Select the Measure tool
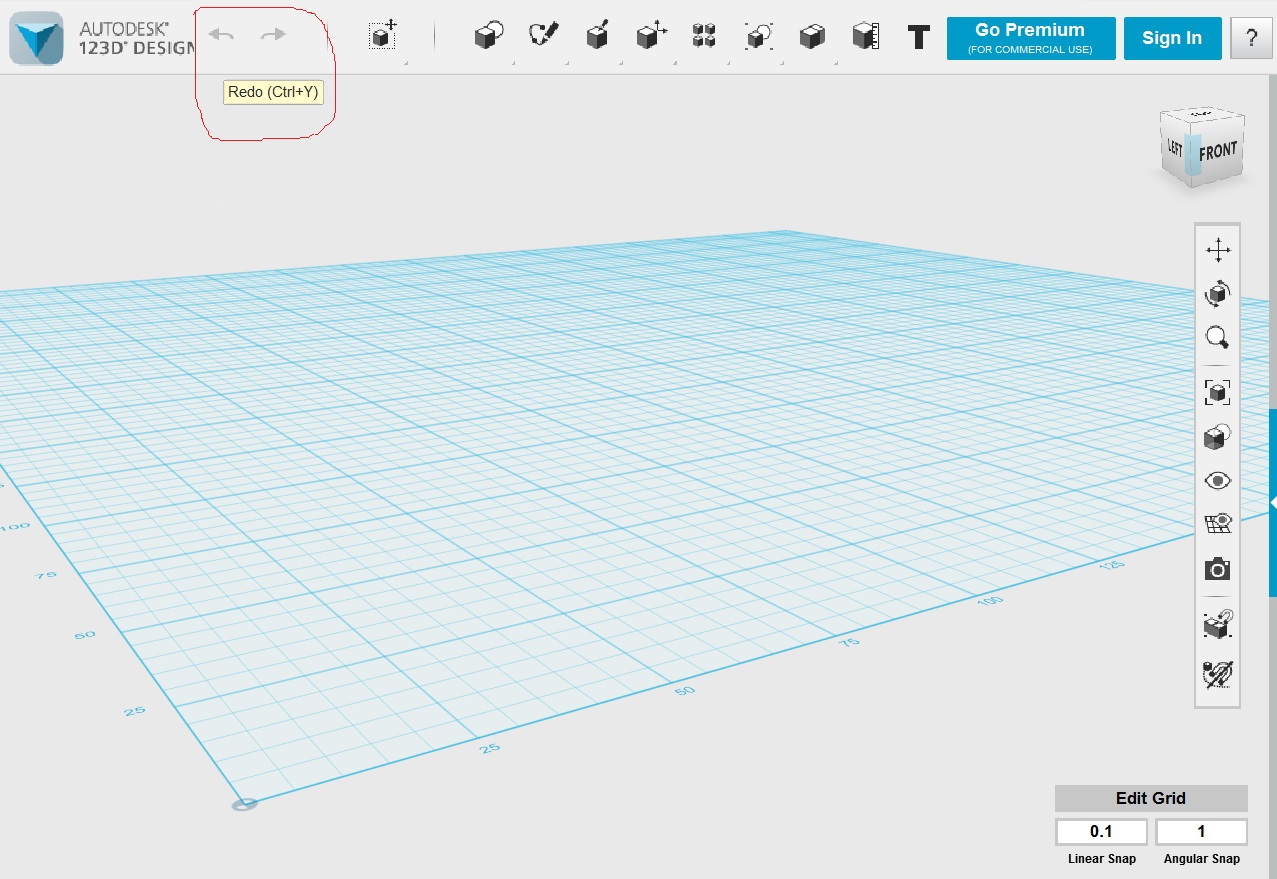The image size is (1277, 879). [866, 37]
